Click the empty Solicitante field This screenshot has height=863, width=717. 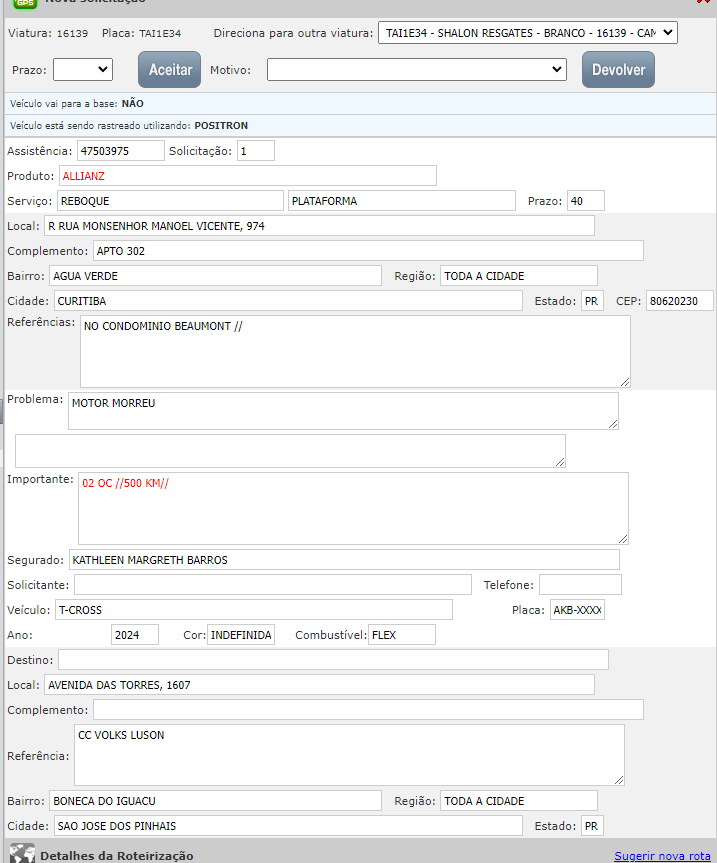click(272, 585)
